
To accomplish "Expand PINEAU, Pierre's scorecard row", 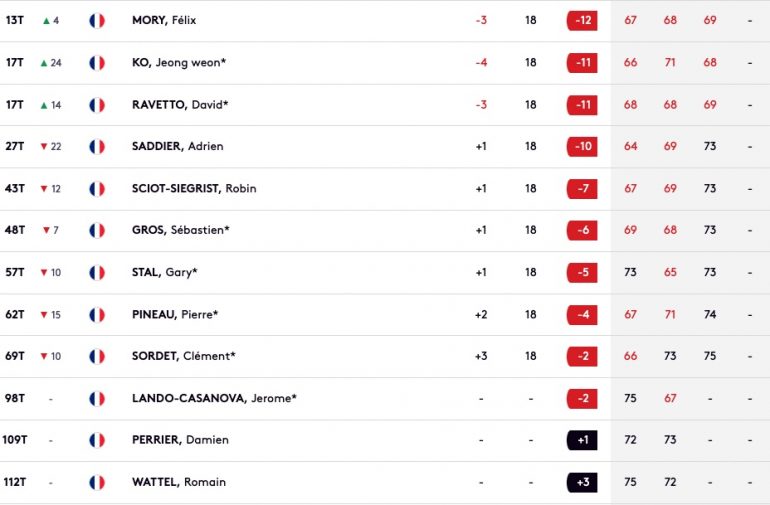I will [x=385, y=315].
